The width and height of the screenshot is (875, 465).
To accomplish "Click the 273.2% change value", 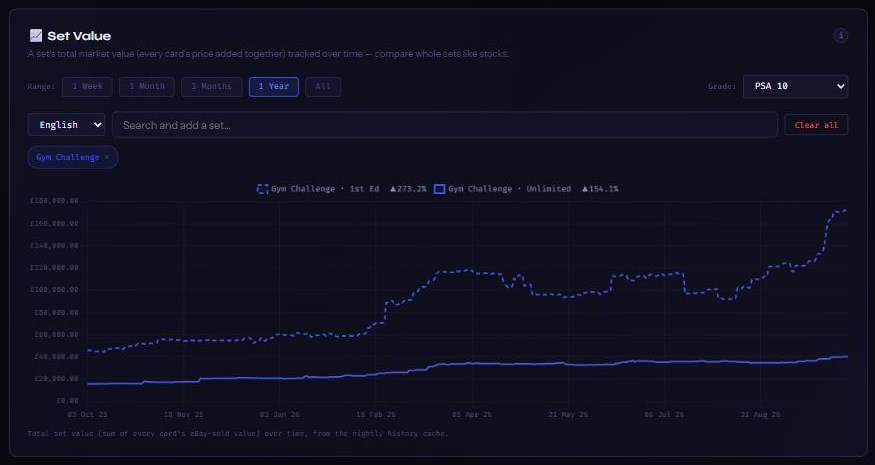I will (408, 189).
